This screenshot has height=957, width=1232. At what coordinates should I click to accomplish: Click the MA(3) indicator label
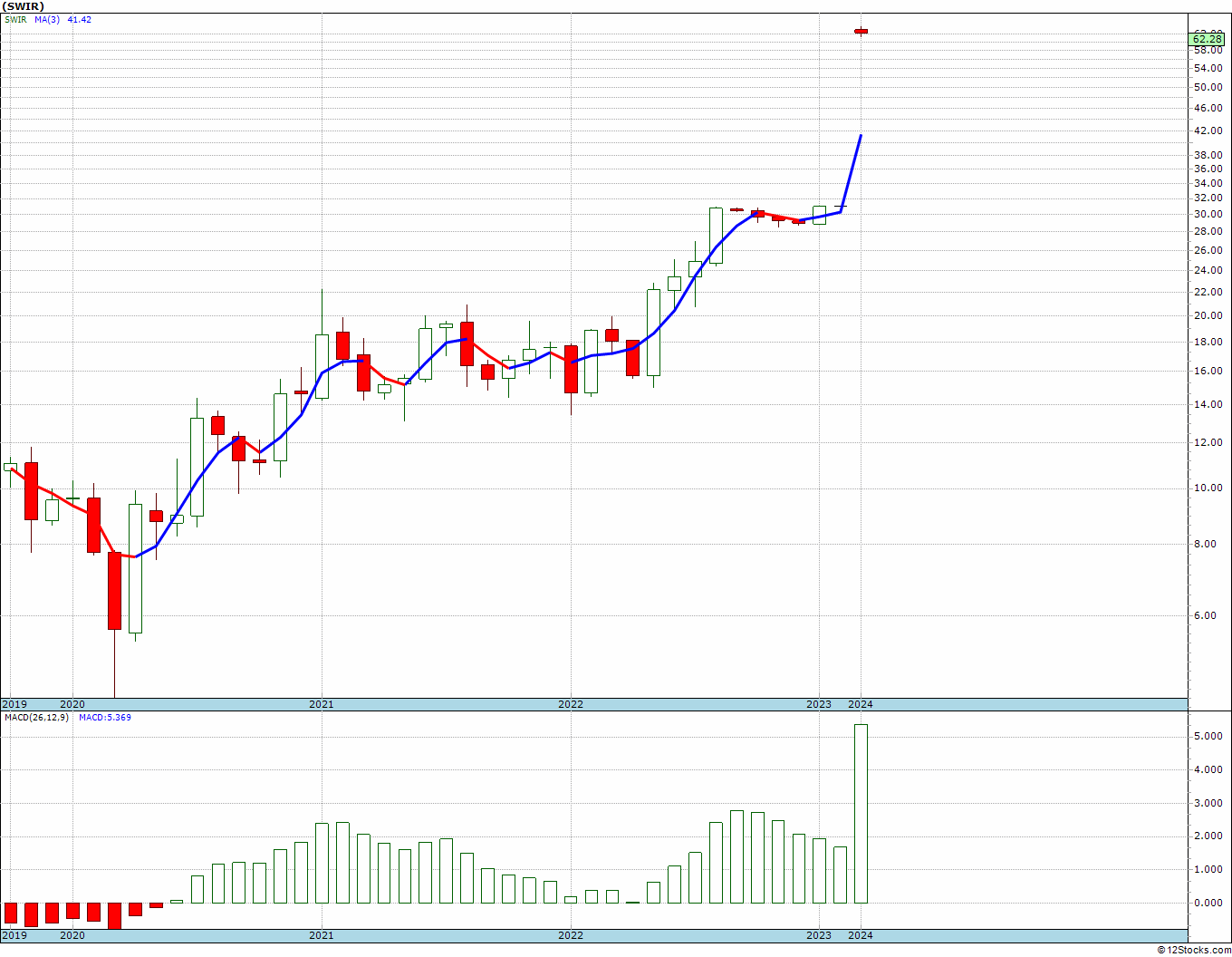47,20
